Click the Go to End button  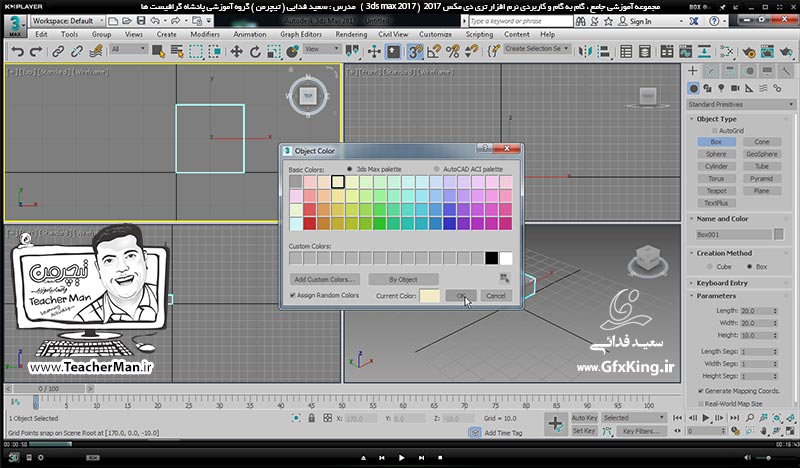[734, 417]
